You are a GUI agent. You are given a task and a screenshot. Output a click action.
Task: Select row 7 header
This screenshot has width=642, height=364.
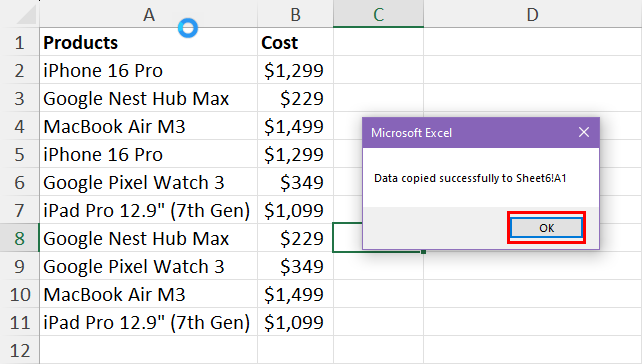[x=20, y=210]
